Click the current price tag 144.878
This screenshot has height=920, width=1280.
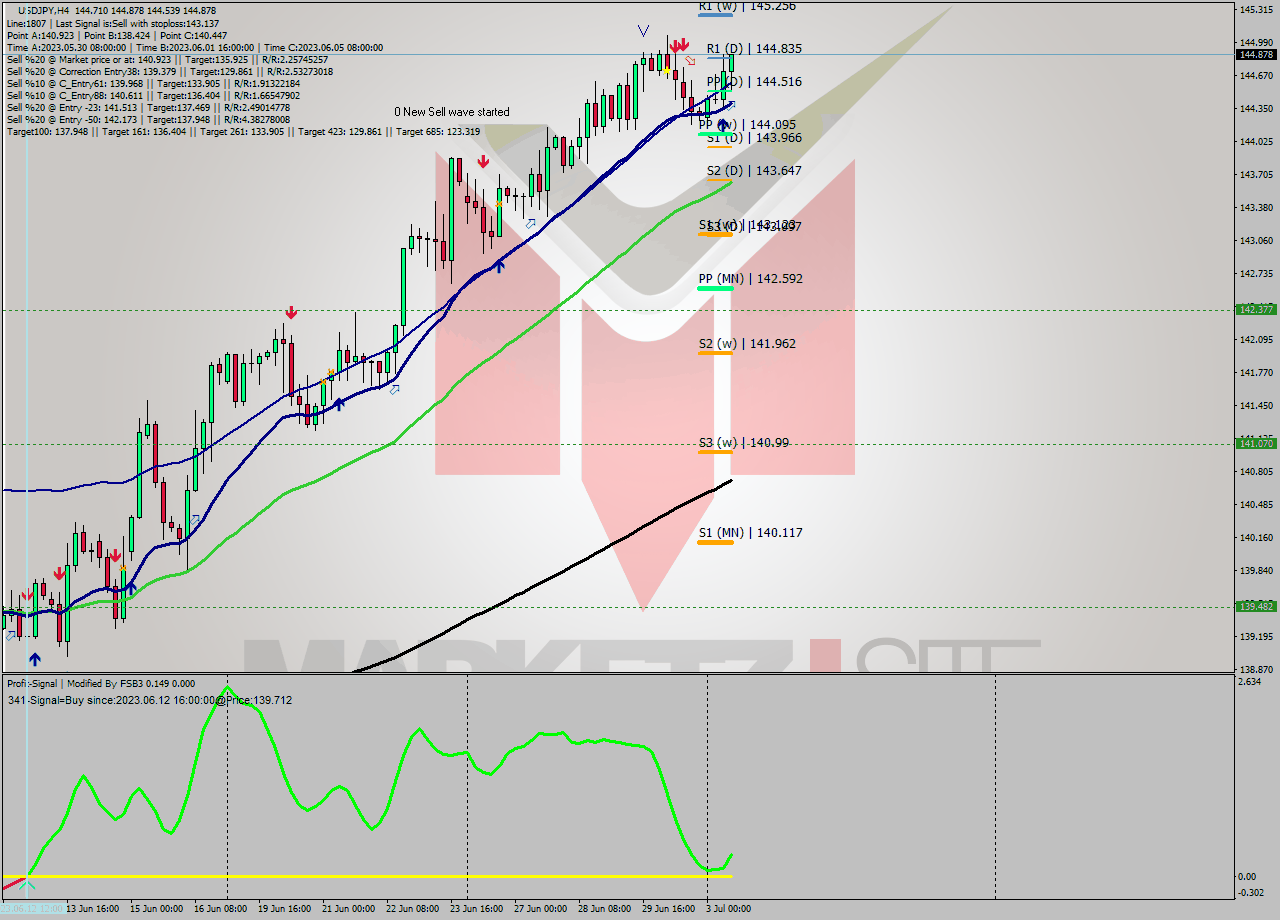[x=1256, y=55]
